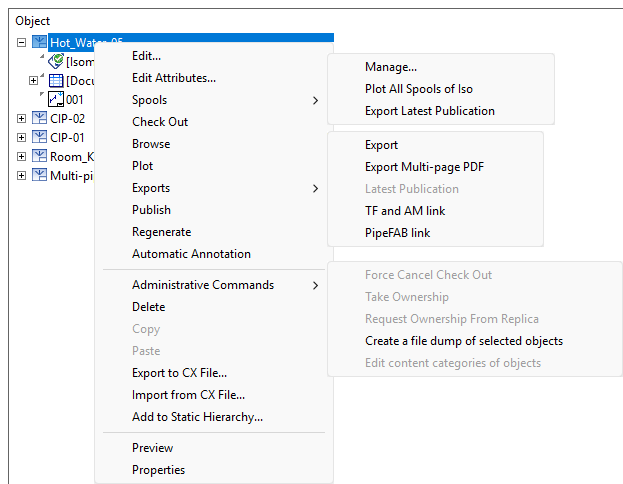
Task: Open Properties from the context menu
Action: (x=158, y=470)
